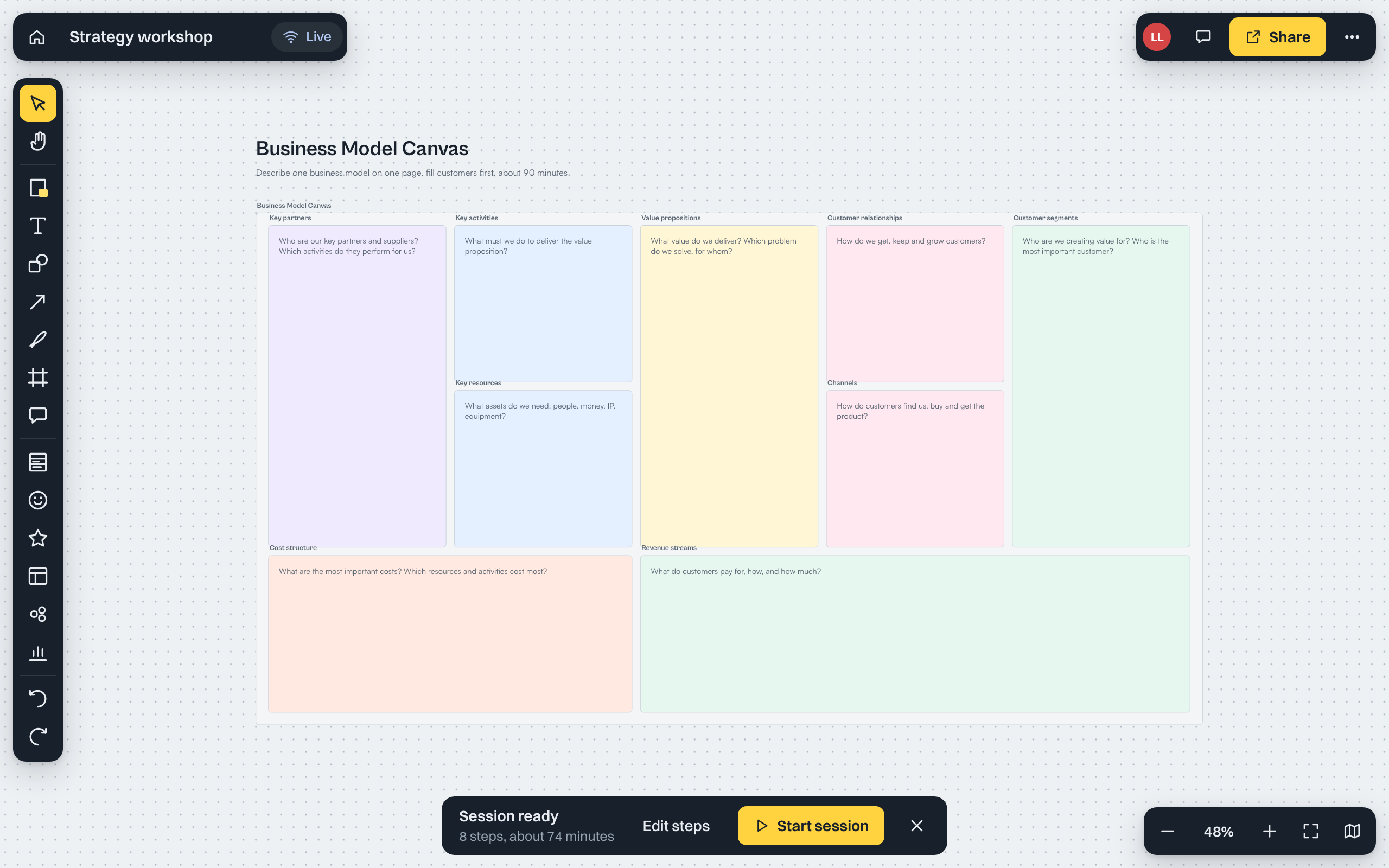Click Edit steps
The width and height of the screenshot is (1389, 868).
tap(676, 826)
